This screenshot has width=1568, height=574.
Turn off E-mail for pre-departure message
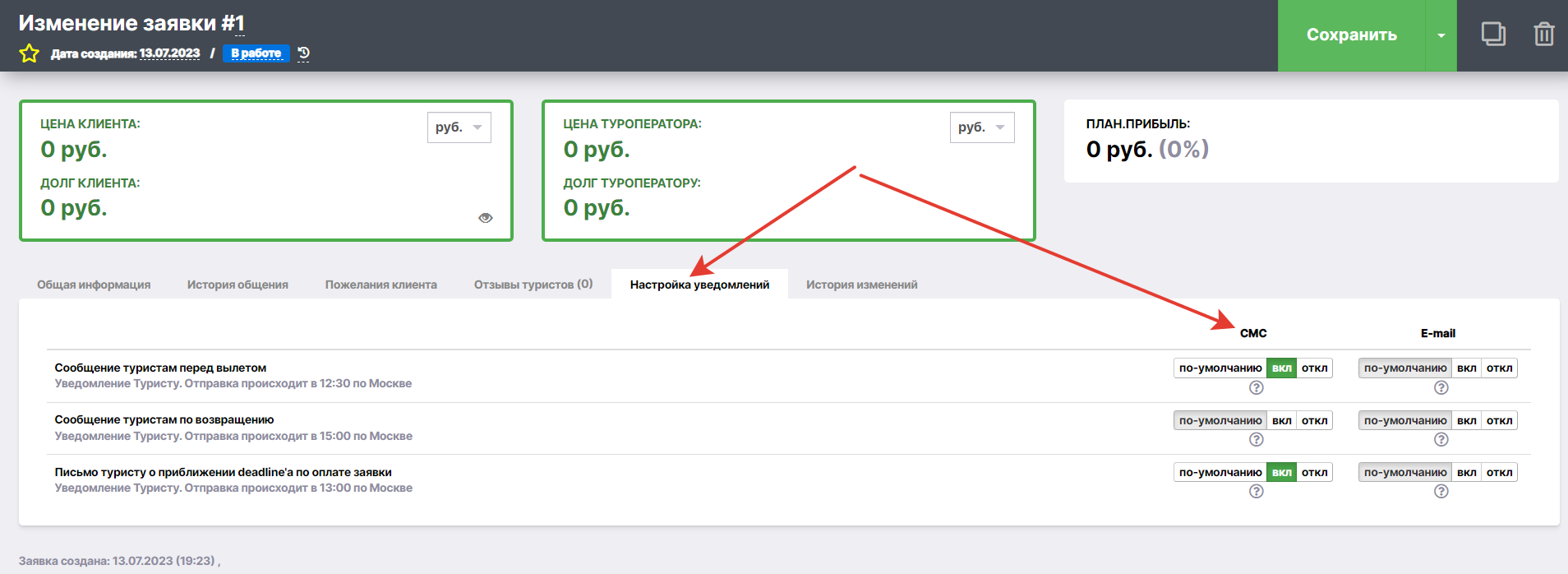(1500, 368)
